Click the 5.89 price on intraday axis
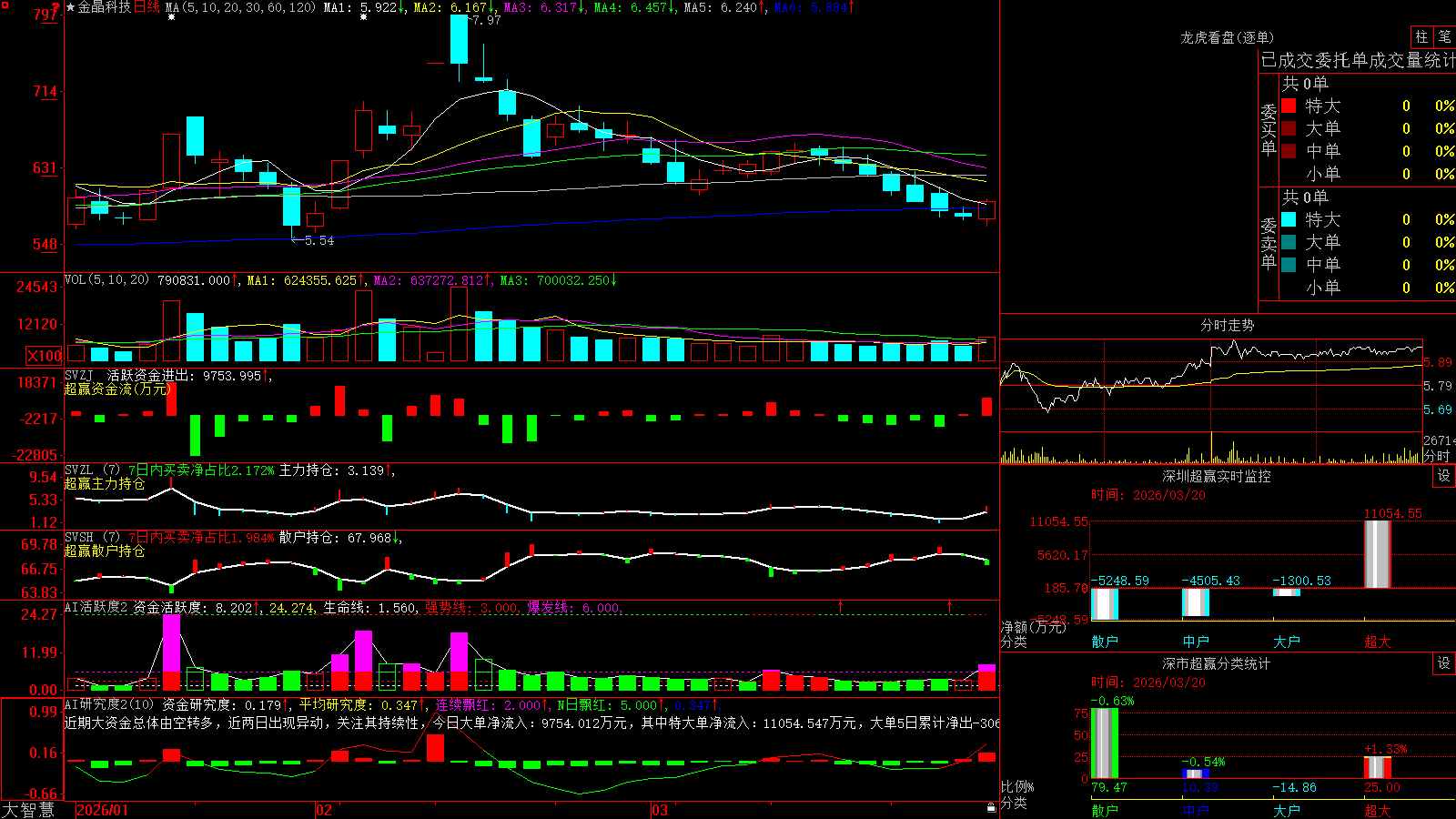1456x819 pixels. (x=1438, y=362)
